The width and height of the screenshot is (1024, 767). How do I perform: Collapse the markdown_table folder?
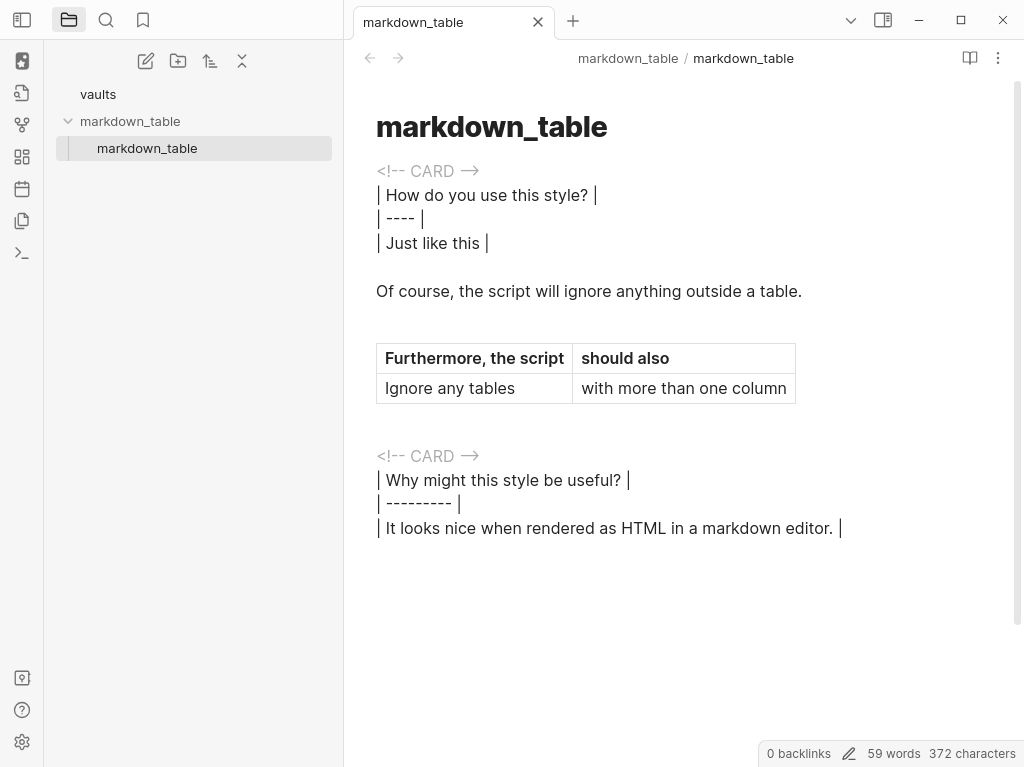click(68, 121)
